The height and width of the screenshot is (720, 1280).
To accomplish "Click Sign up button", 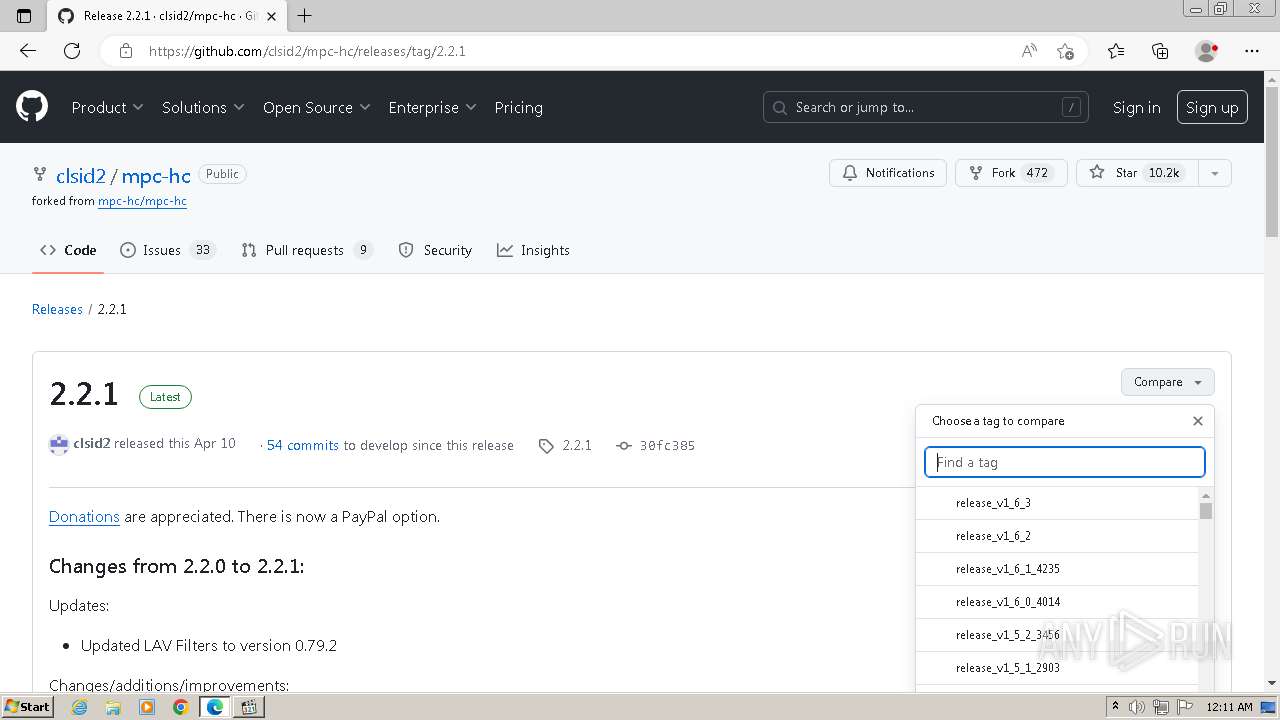I will (x=1212, y=107).
